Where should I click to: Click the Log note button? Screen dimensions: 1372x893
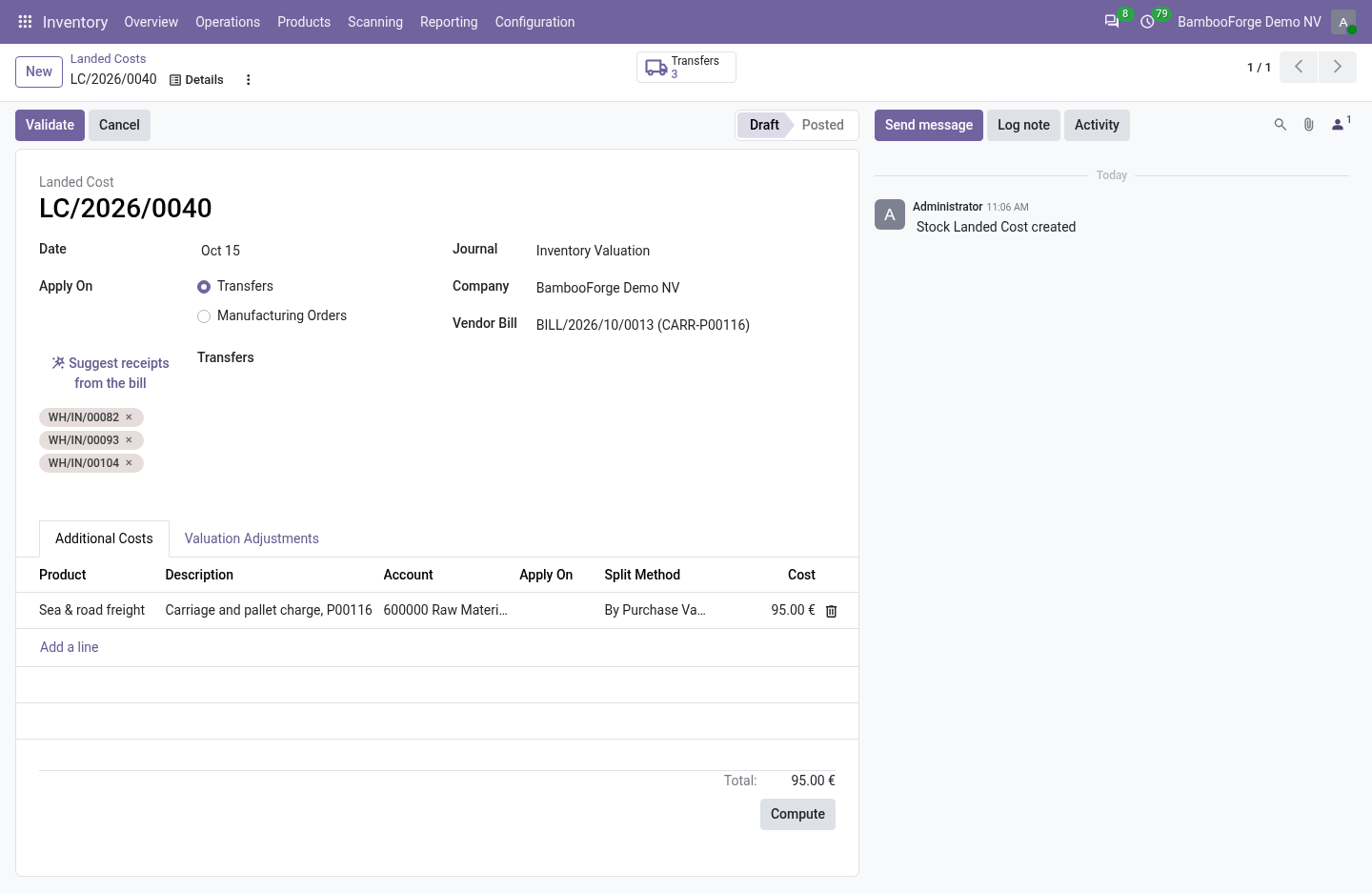click(x=1023, y=125)
